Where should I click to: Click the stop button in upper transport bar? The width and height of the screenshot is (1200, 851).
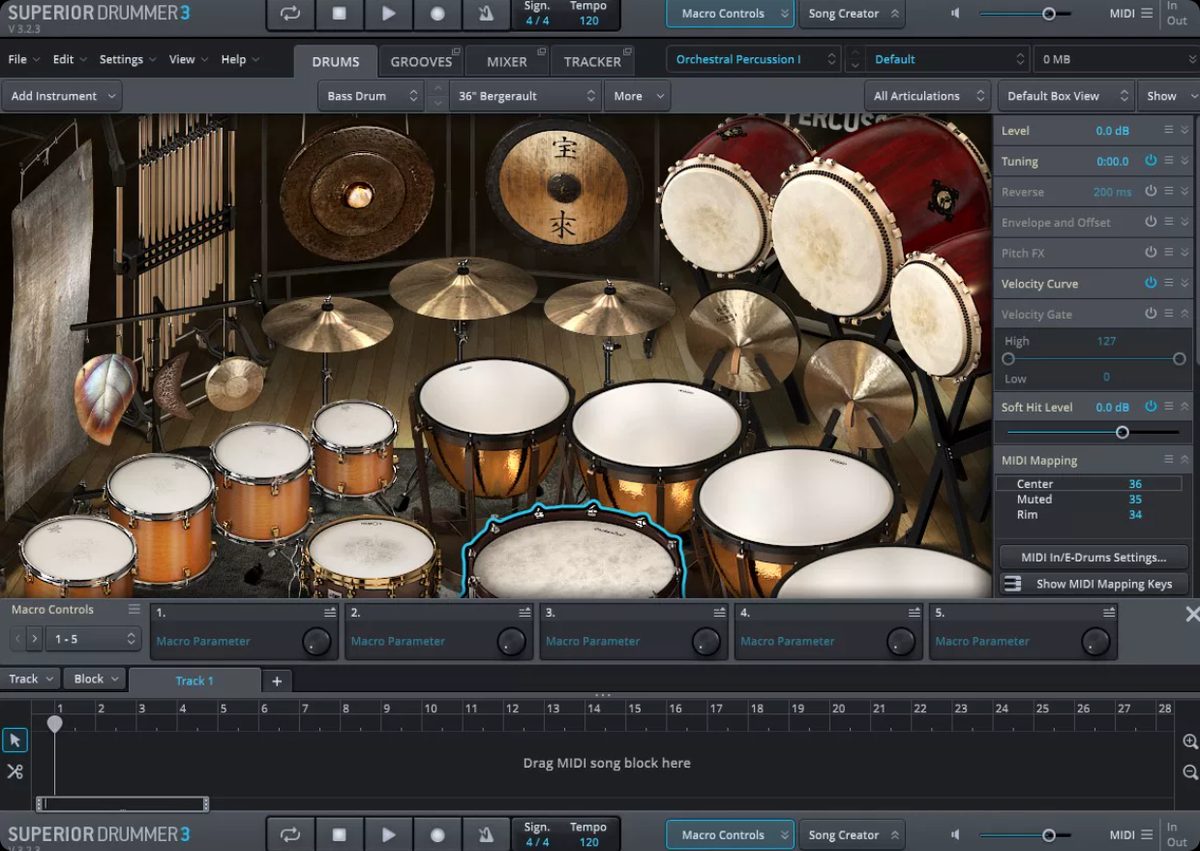tap(339, 14)
